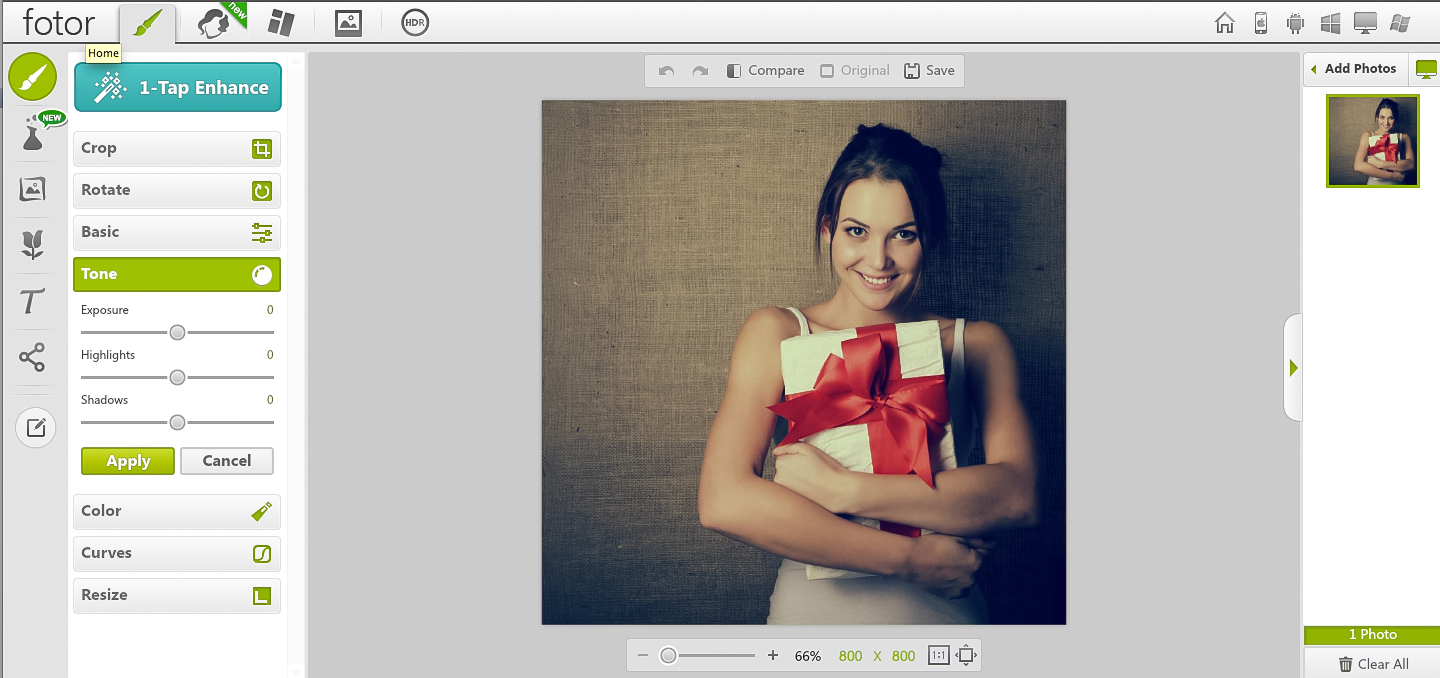Screen dimensions: 1440x678
Task: Collapse the Tone section
Action: coord(177,274)
